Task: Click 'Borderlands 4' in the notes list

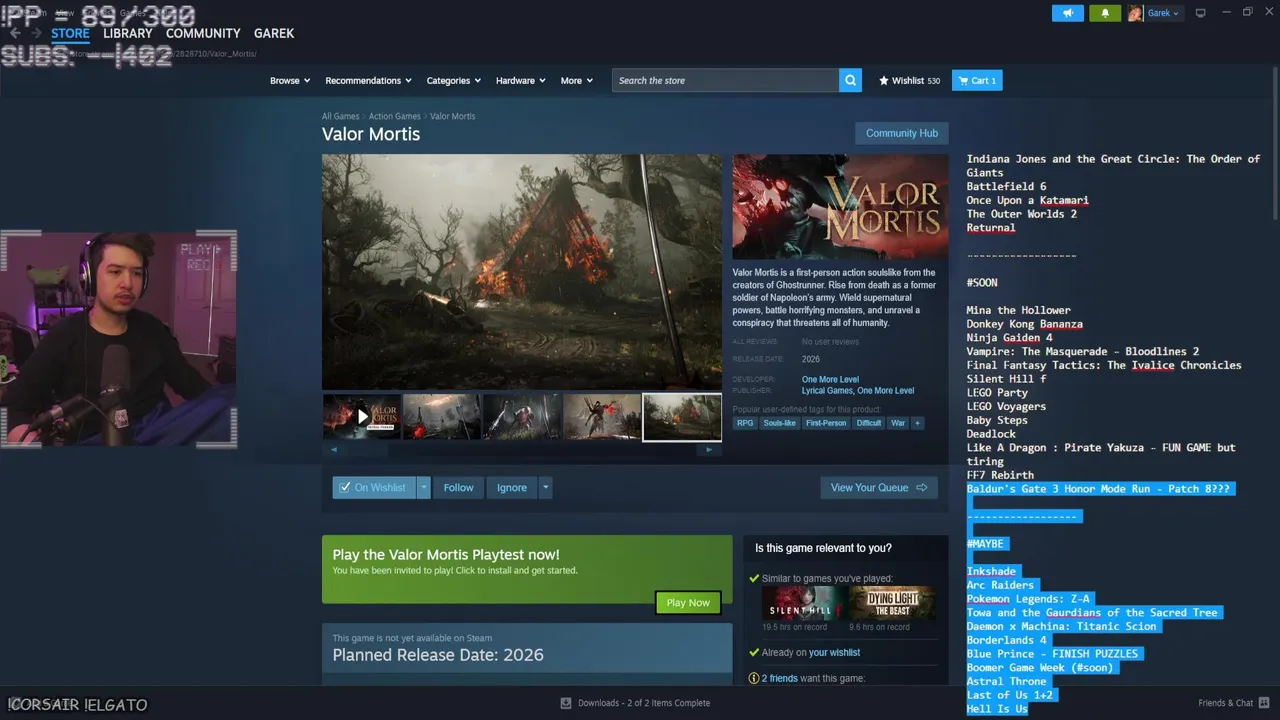Action: click(1006, 640)
